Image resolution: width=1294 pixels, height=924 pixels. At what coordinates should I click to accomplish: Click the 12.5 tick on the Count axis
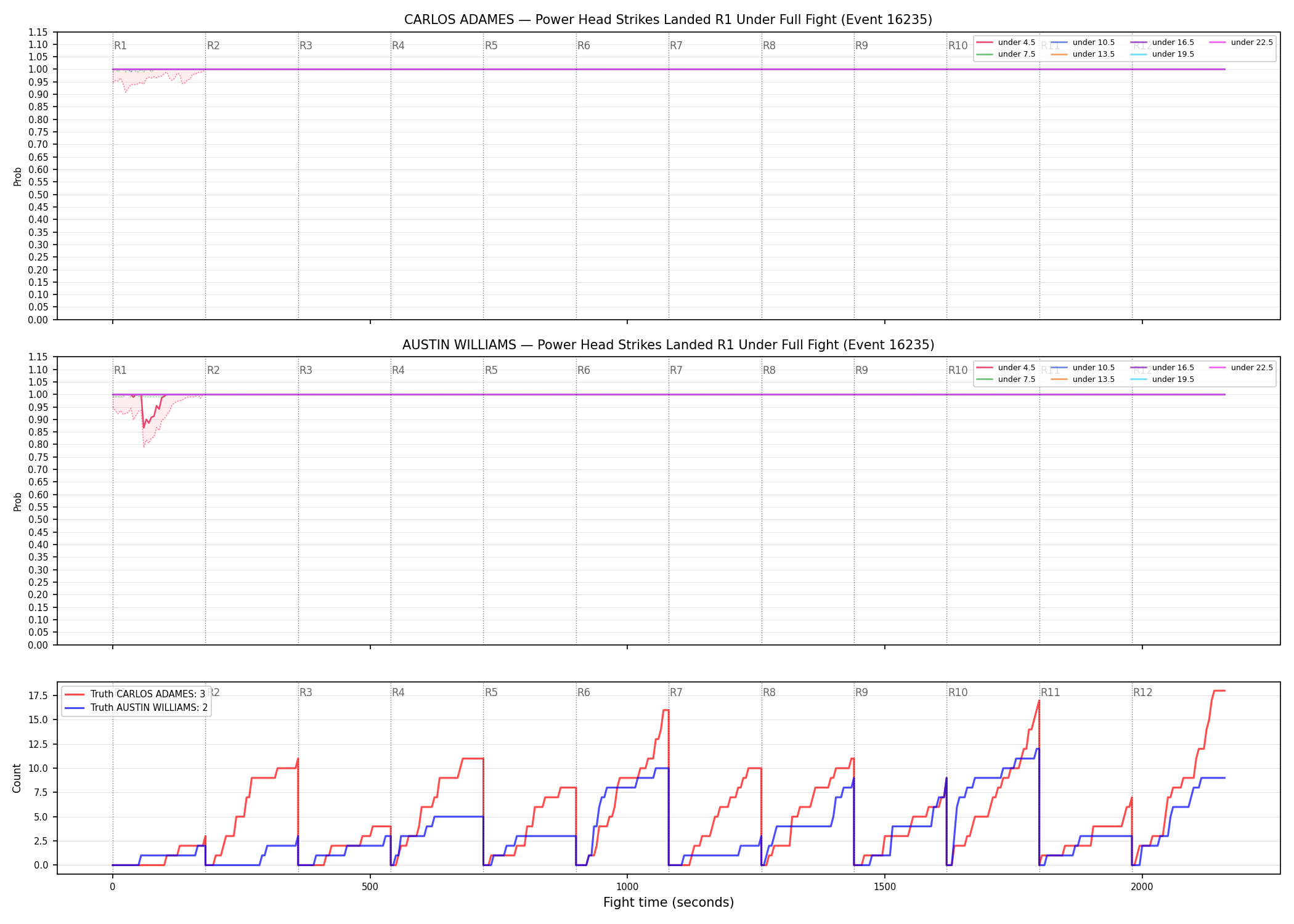39,744
